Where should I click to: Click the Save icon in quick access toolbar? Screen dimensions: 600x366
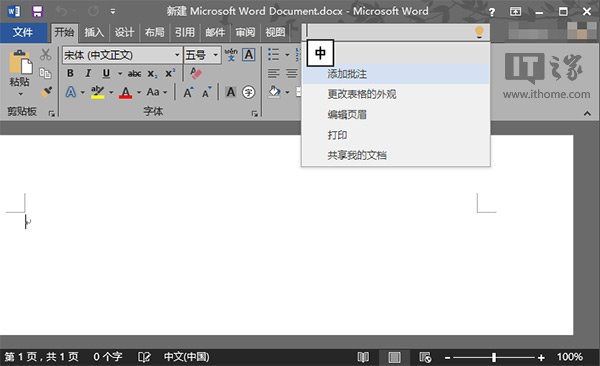pos(37,11)
